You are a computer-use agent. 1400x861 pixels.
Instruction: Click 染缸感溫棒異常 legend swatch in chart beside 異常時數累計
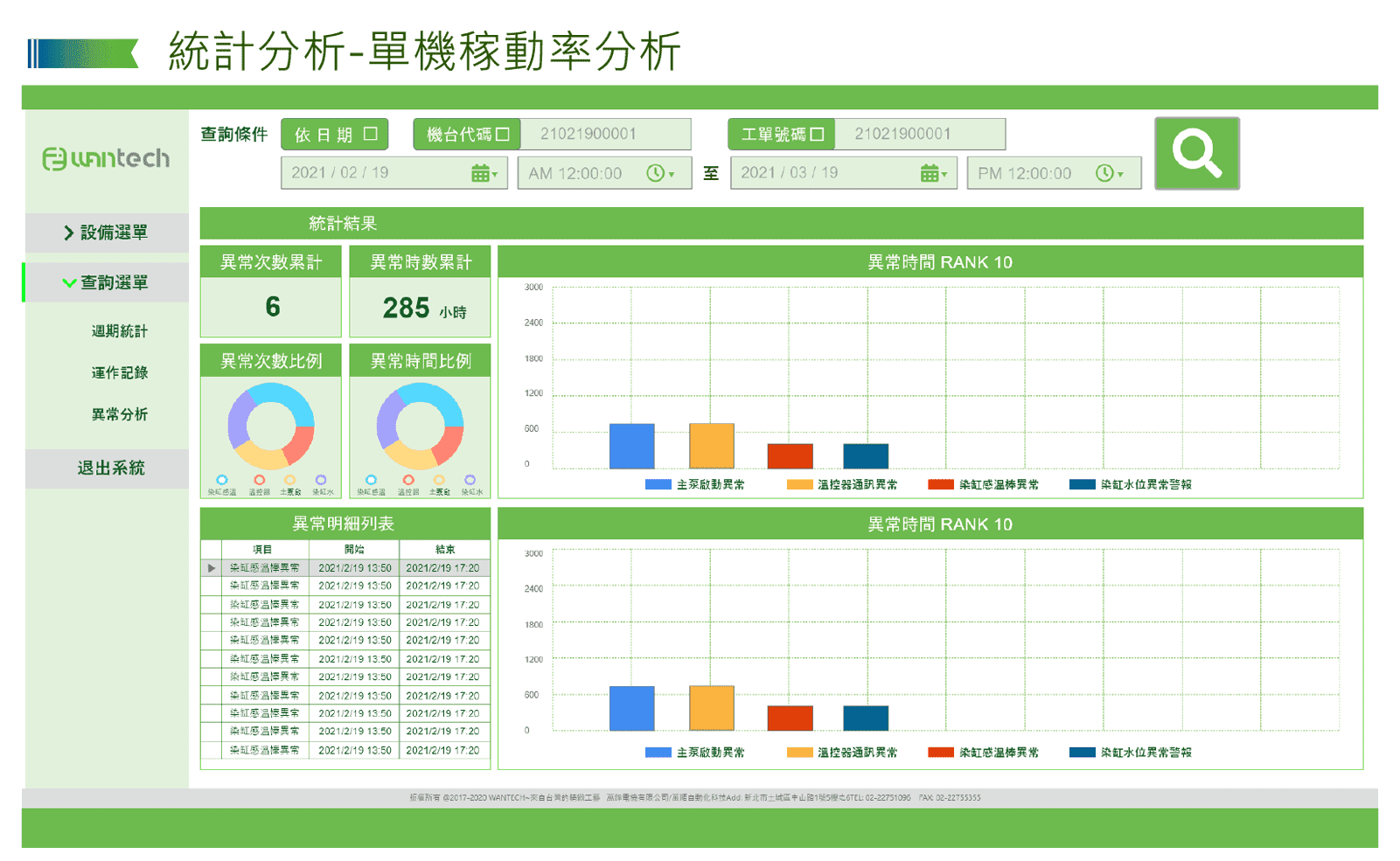coord(941,484)
